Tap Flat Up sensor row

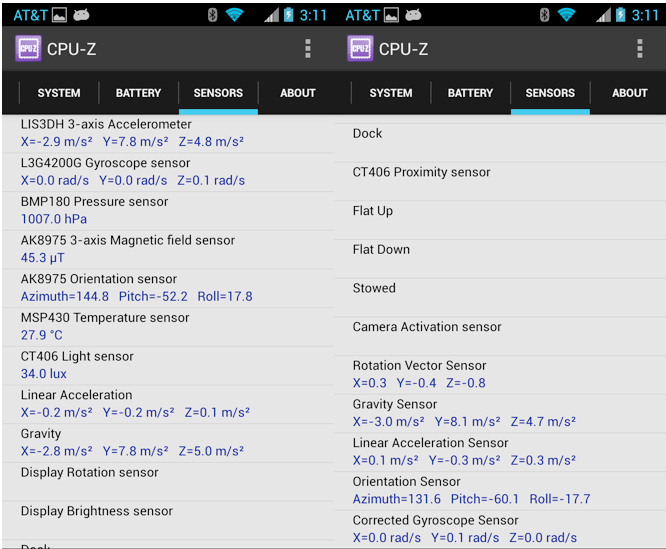[x=500, y=220]
